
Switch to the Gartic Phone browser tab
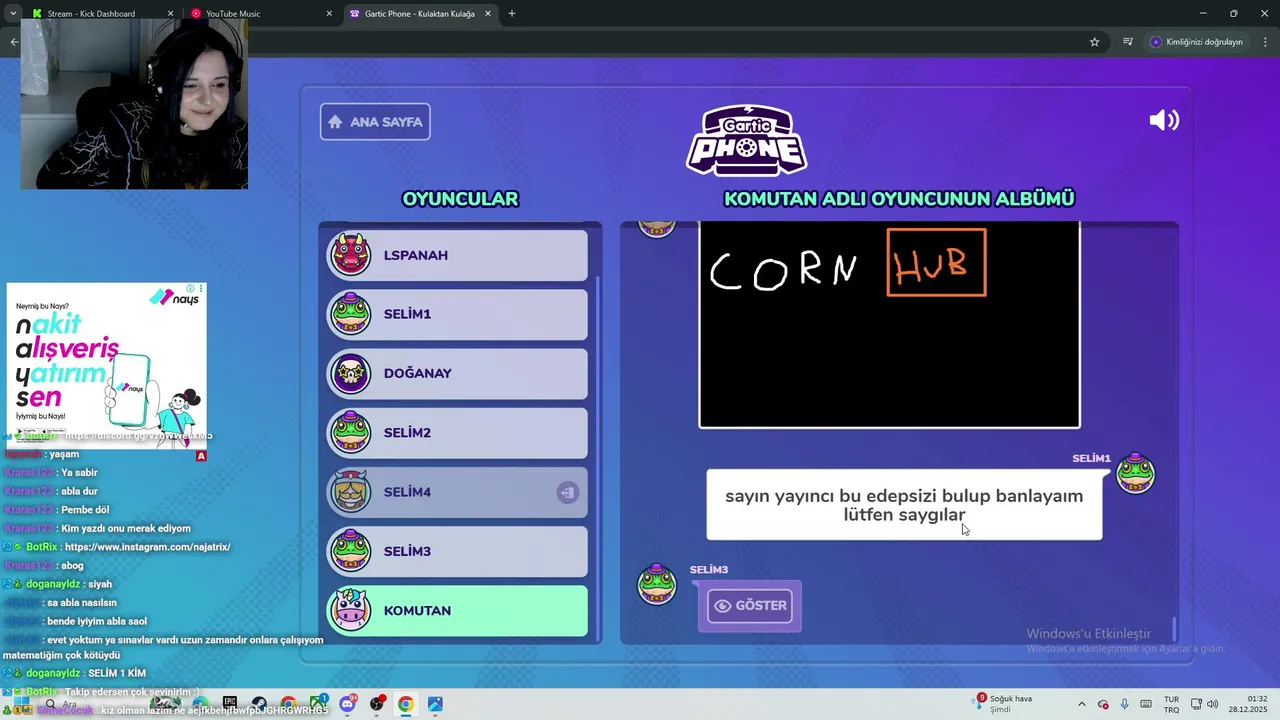420,14
